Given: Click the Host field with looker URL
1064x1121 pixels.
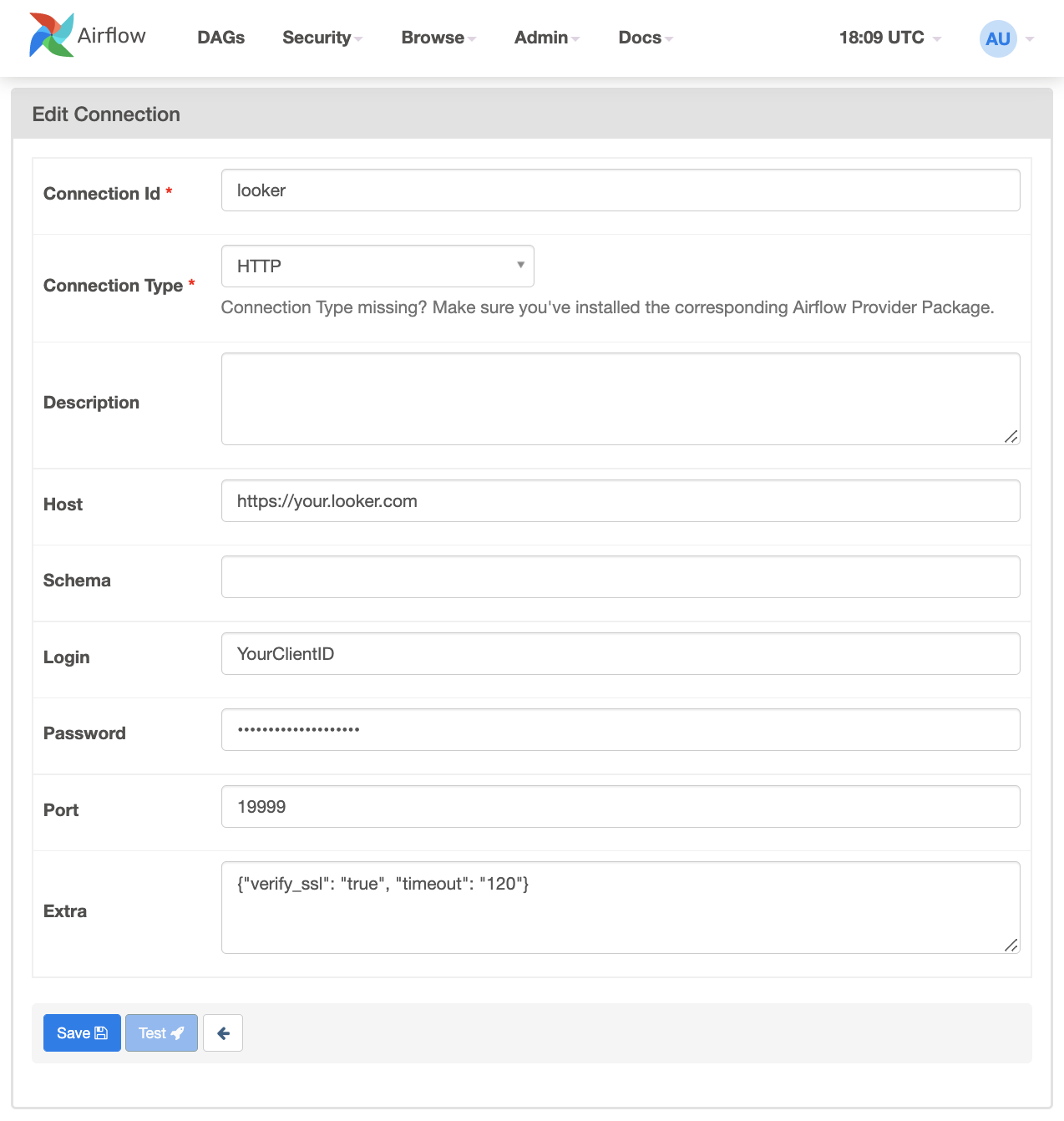Looking at the screenshot, I should pos(621,501).
